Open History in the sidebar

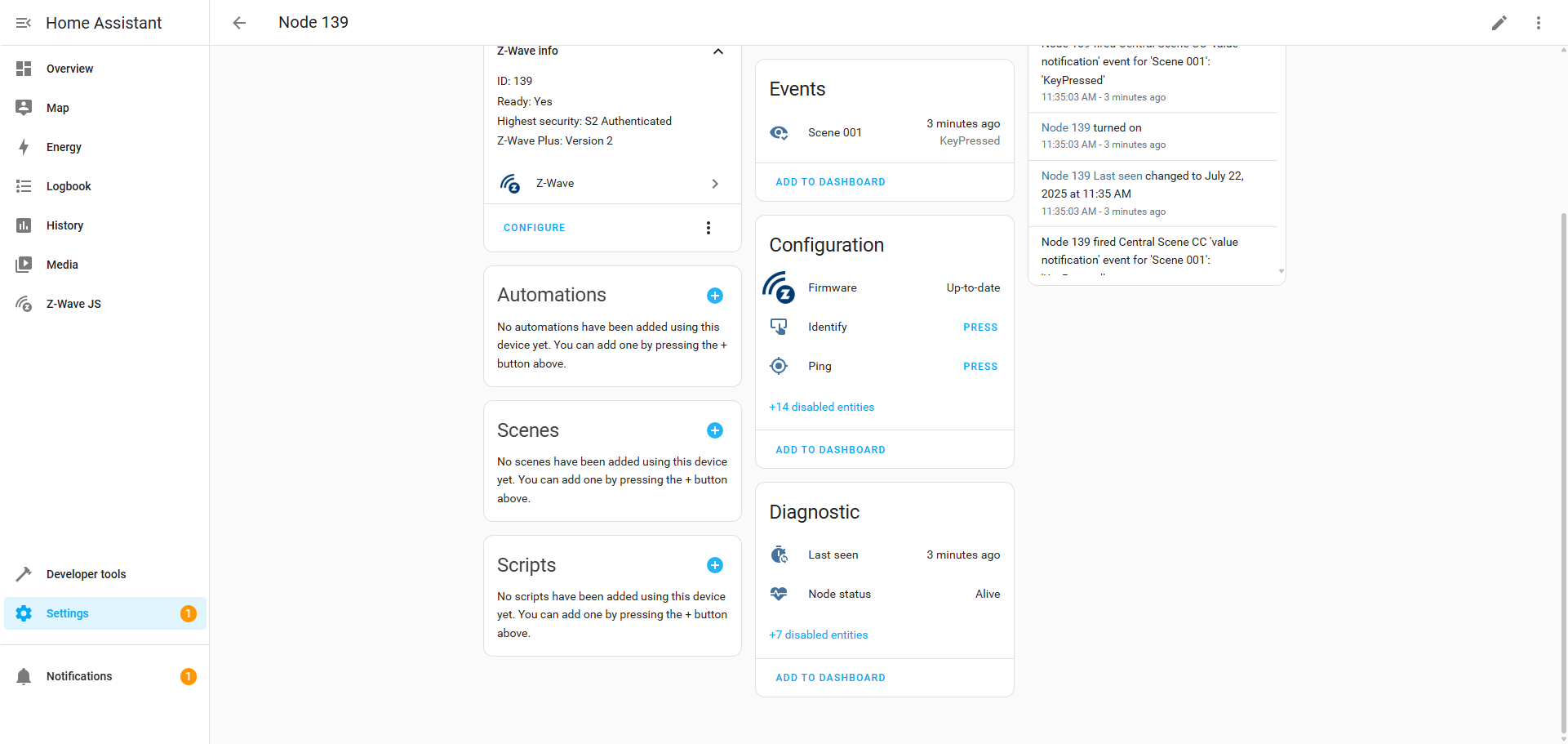105,225
